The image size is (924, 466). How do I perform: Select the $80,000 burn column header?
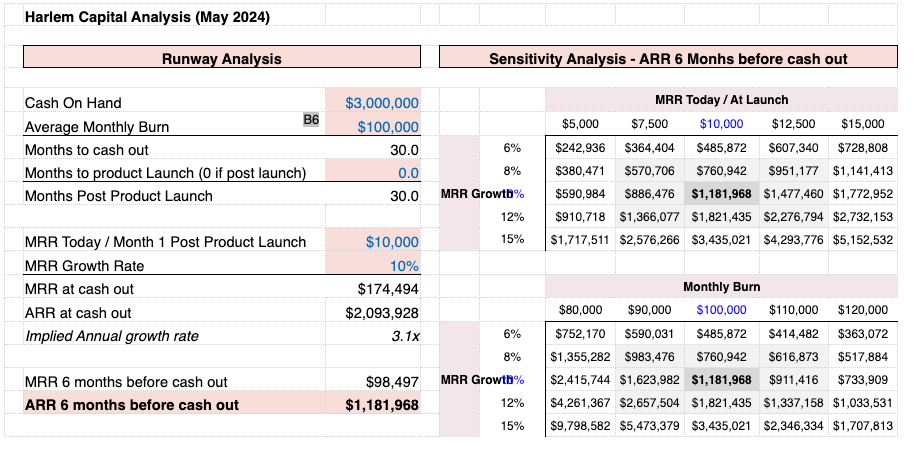[580, 310]
